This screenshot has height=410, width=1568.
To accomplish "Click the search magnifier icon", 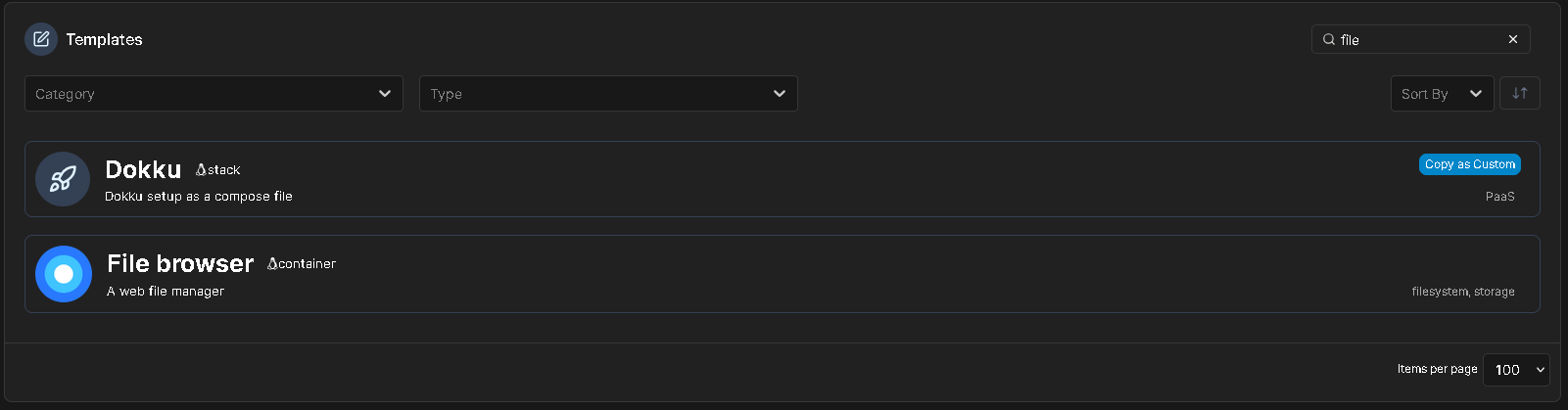I will tap(1329, 40).
